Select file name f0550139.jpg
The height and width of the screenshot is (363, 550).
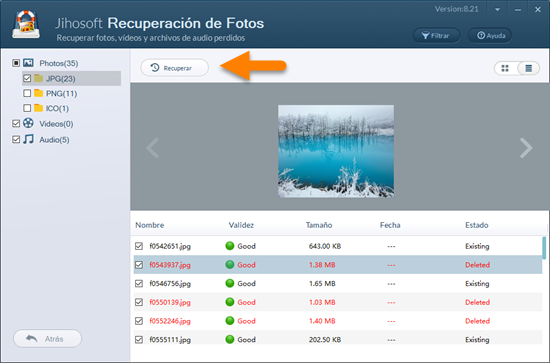170,302
